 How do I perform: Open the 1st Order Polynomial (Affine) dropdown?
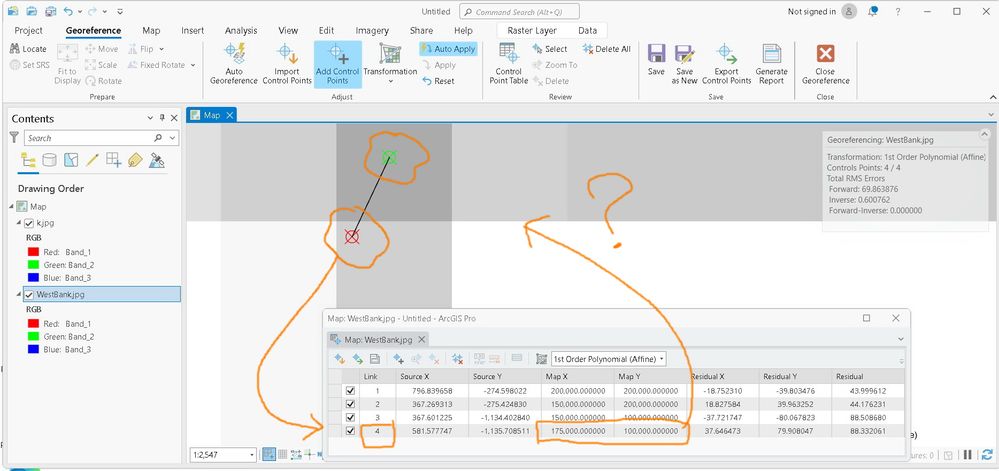point(608,359)
